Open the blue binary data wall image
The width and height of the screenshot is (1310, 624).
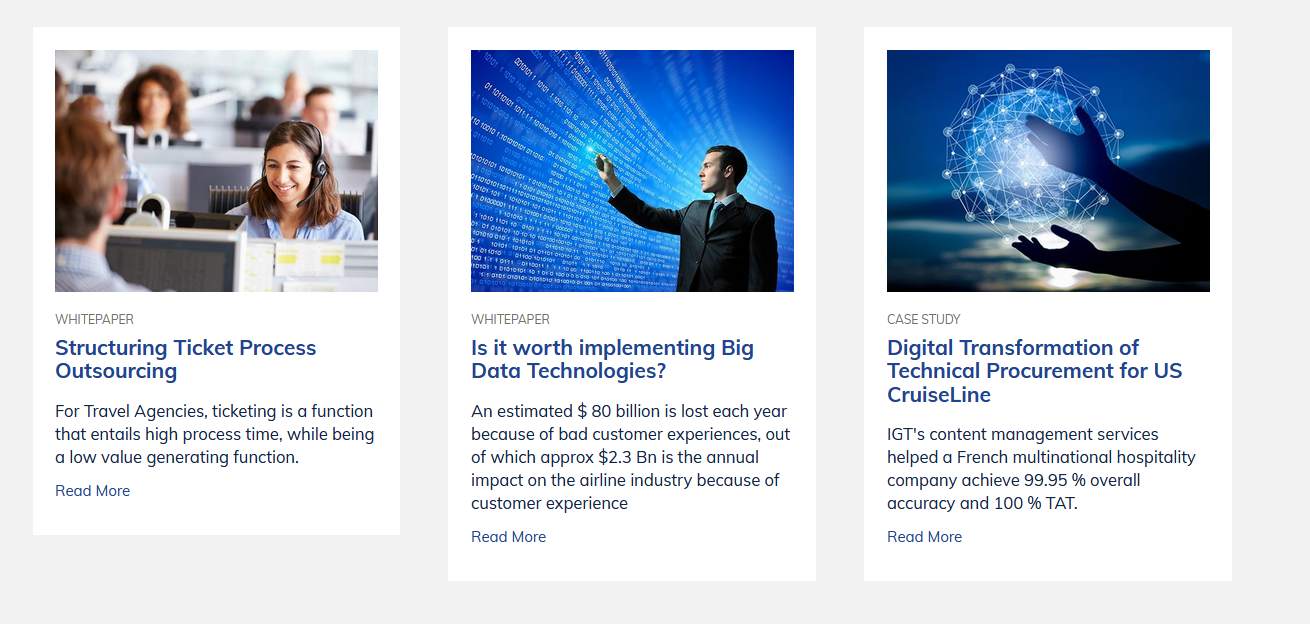point(632,171)
